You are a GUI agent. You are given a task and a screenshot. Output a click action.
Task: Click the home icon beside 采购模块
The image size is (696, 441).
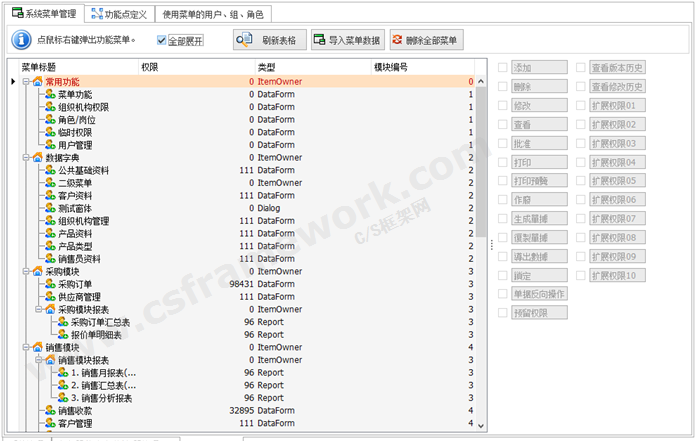[x=38, y=272]
